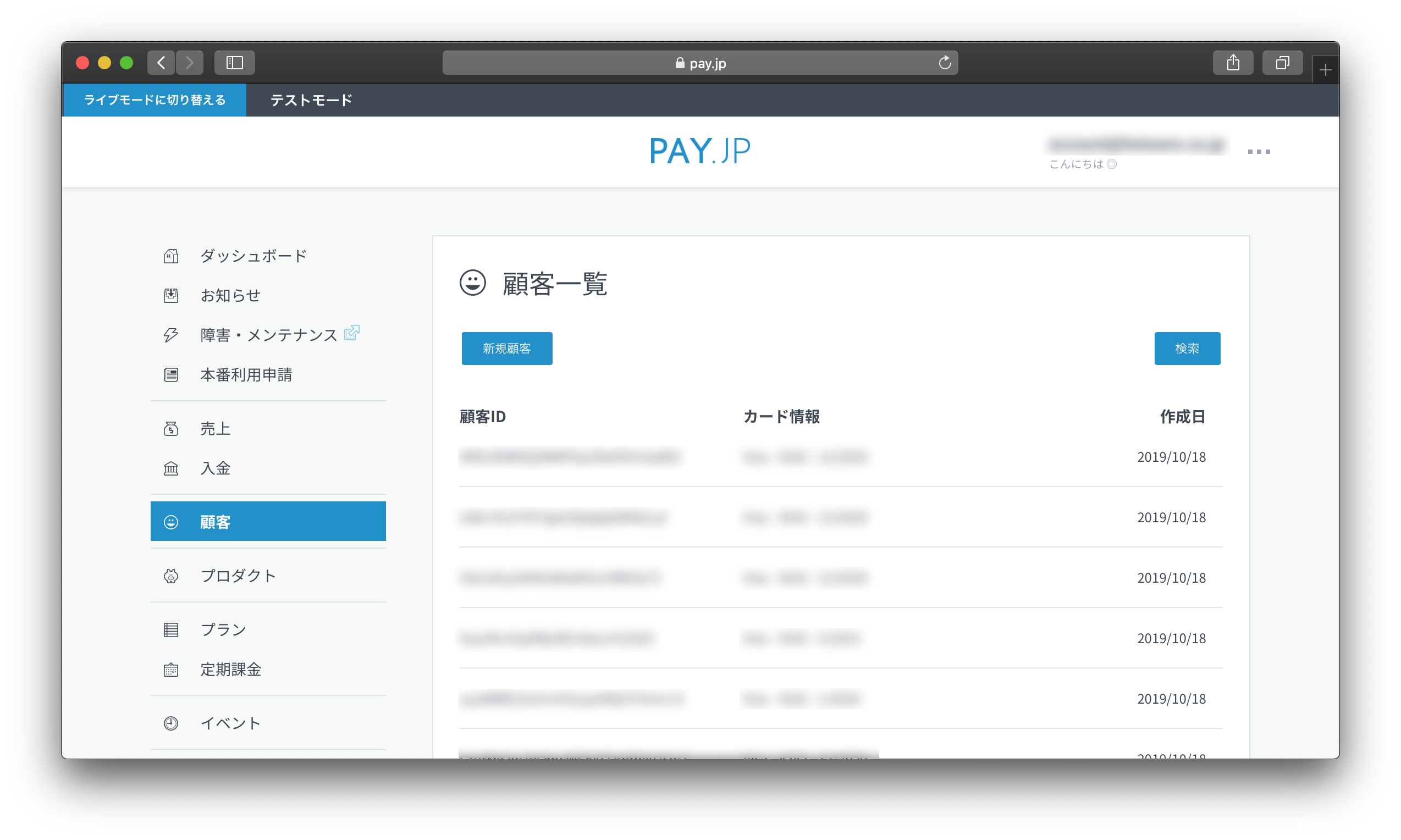Open the third blurred customer ID row

point(560,578)
